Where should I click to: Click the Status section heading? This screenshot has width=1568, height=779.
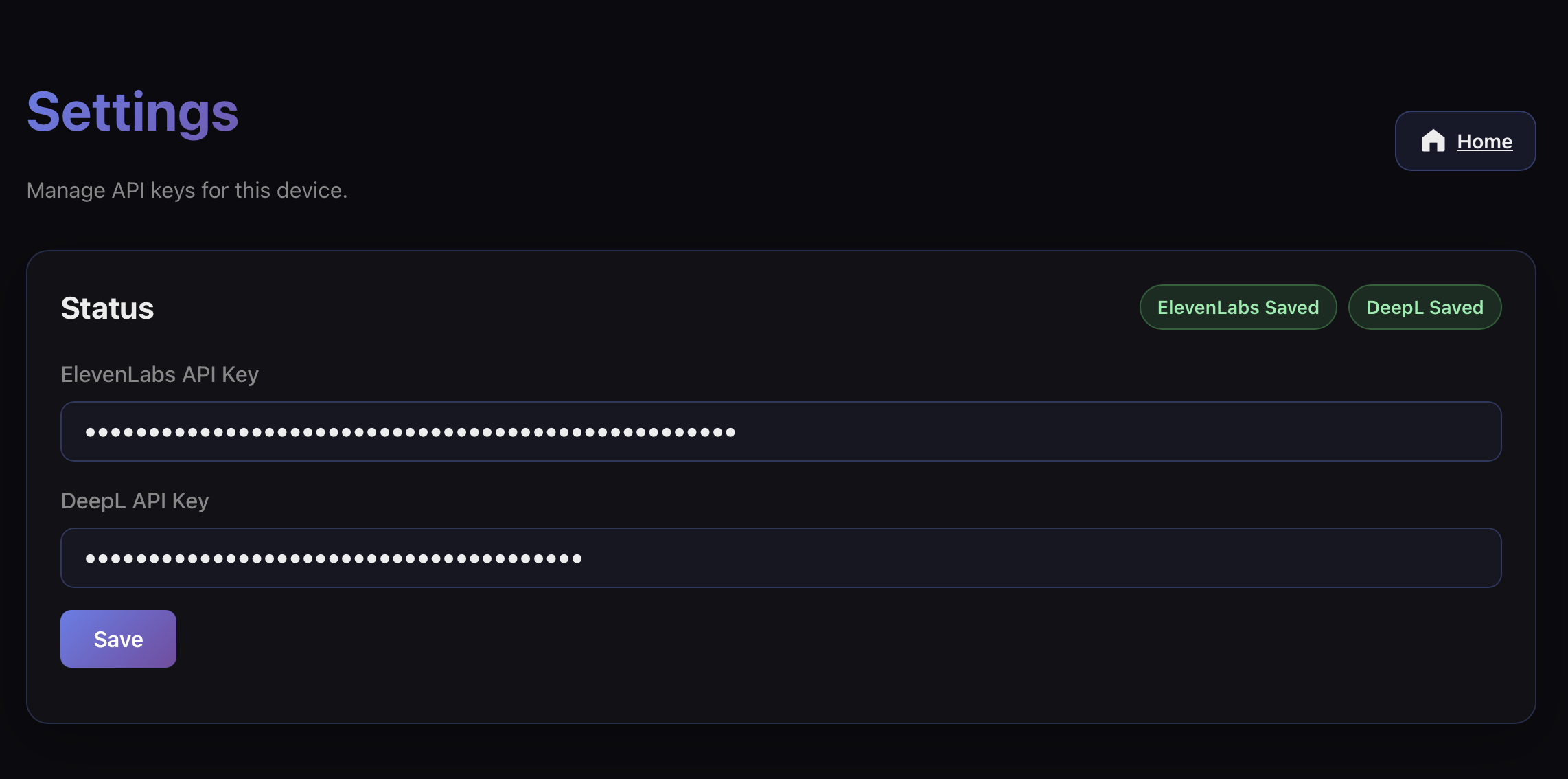(x=107, y=308)
